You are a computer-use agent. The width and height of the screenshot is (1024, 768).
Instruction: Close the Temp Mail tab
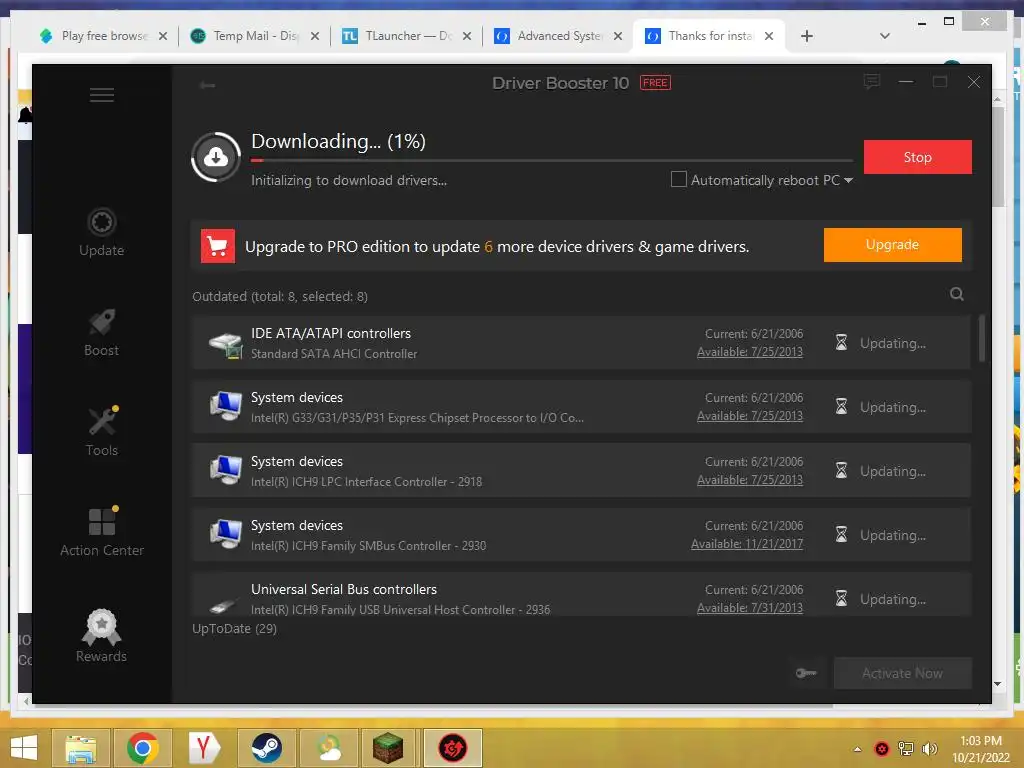pyautogui.click(x=315, y=36)
